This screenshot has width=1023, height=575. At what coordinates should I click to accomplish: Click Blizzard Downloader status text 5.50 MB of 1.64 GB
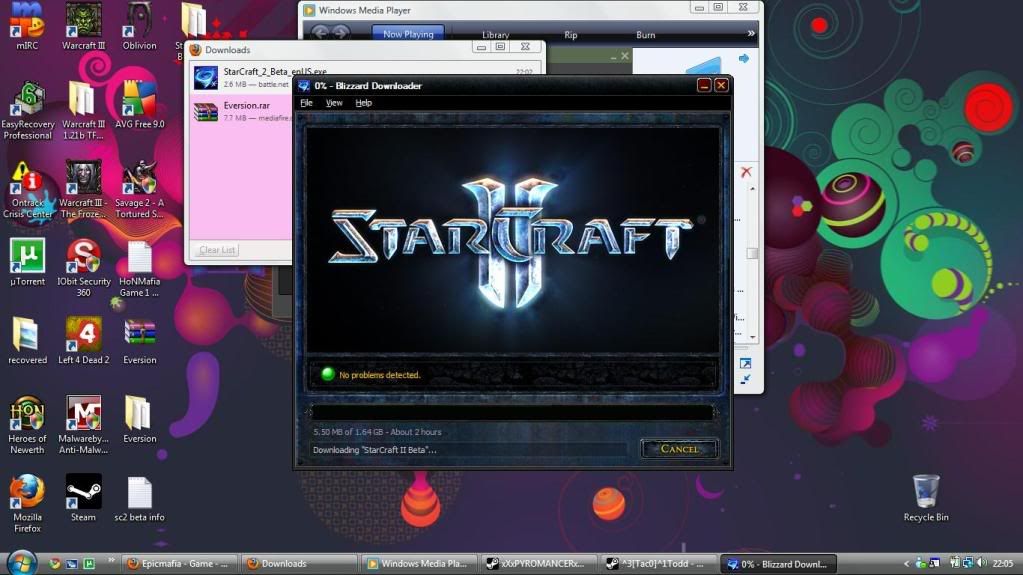click(x=377, y=431)
